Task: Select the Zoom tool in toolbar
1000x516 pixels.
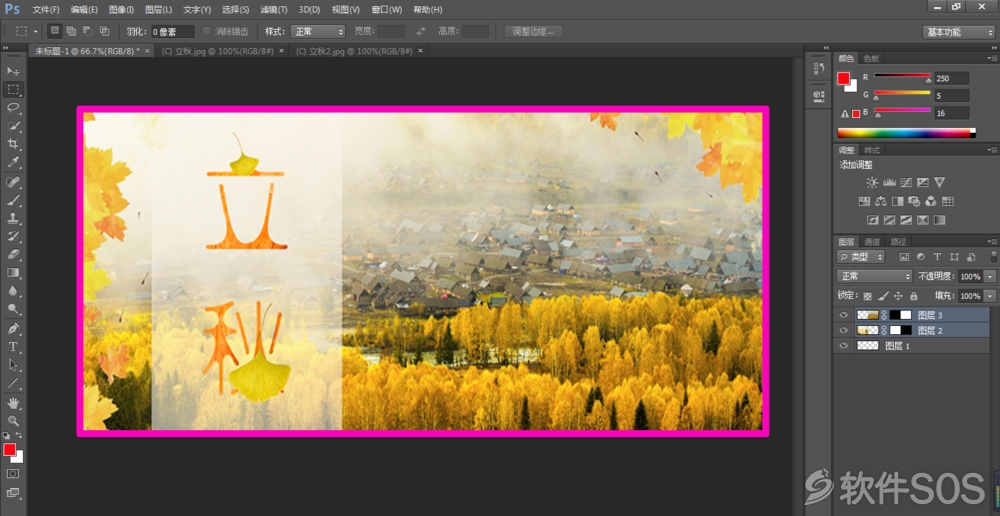Action: (x=13, y=421)
